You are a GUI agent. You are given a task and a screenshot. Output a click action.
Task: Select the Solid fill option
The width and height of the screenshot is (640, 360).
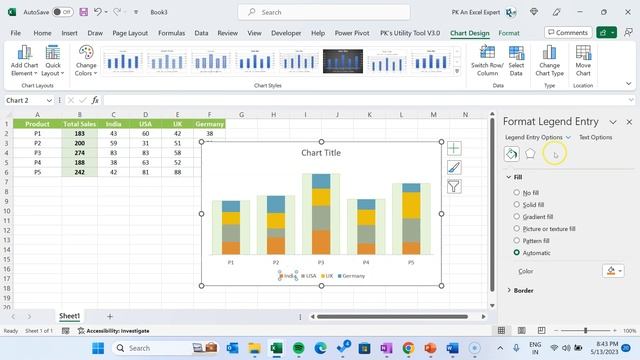(516, 204)
